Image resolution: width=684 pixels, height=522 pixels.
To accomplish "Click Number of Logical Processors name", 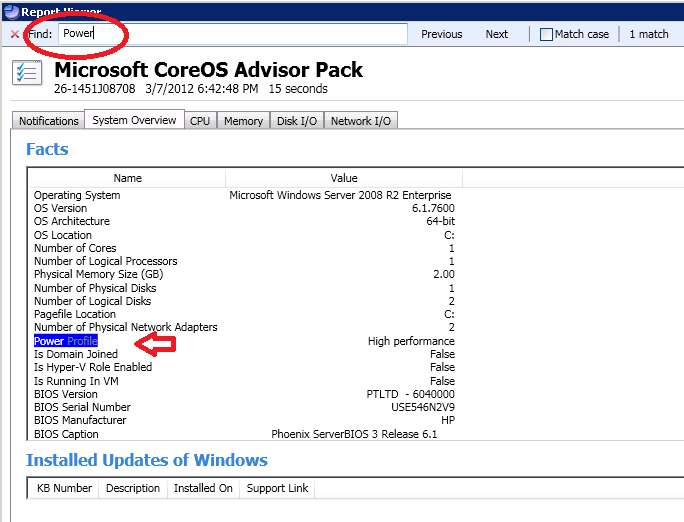I will (106, 261).
